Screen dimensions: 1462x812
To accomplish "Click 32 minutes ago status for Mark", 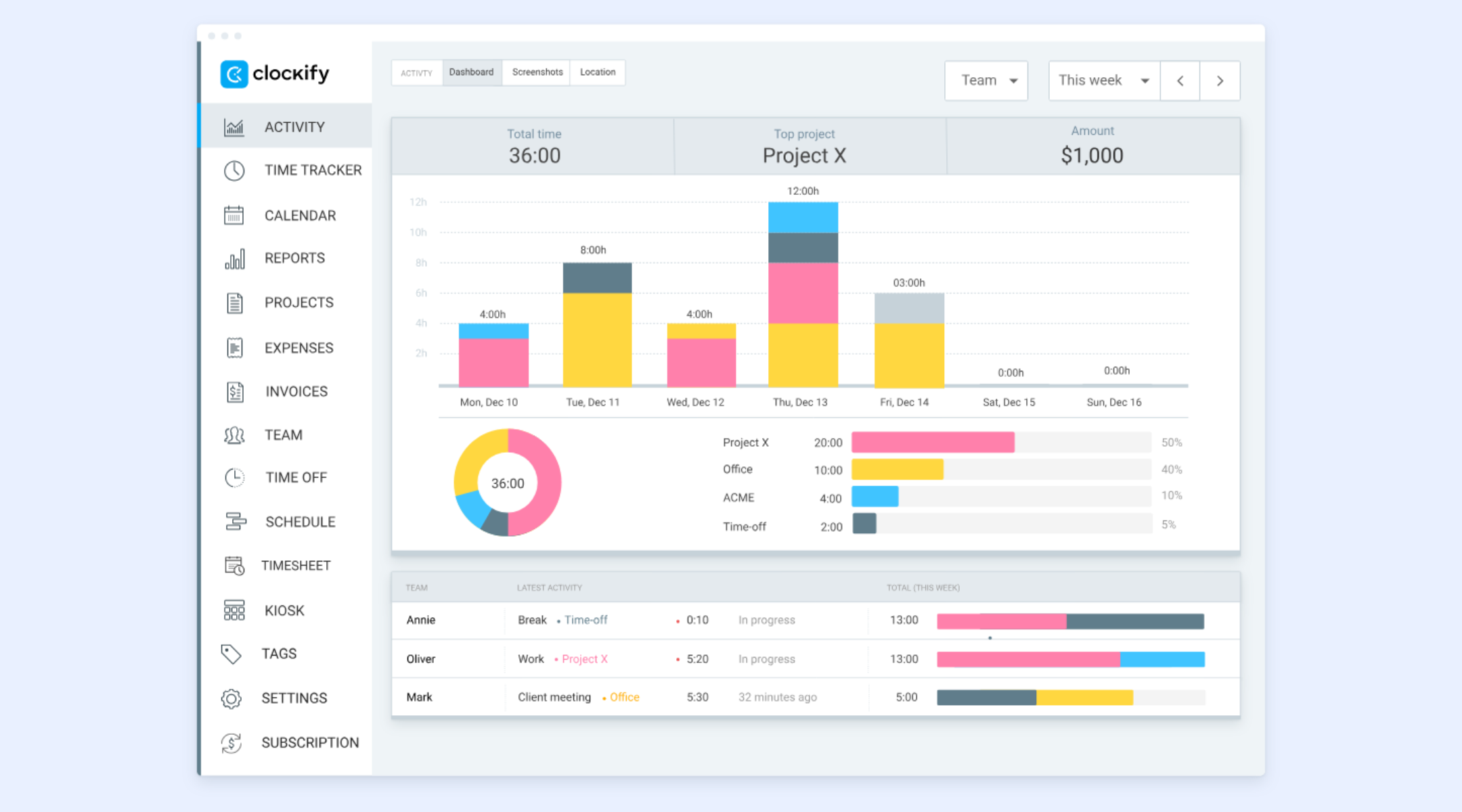I will point(778,697).
